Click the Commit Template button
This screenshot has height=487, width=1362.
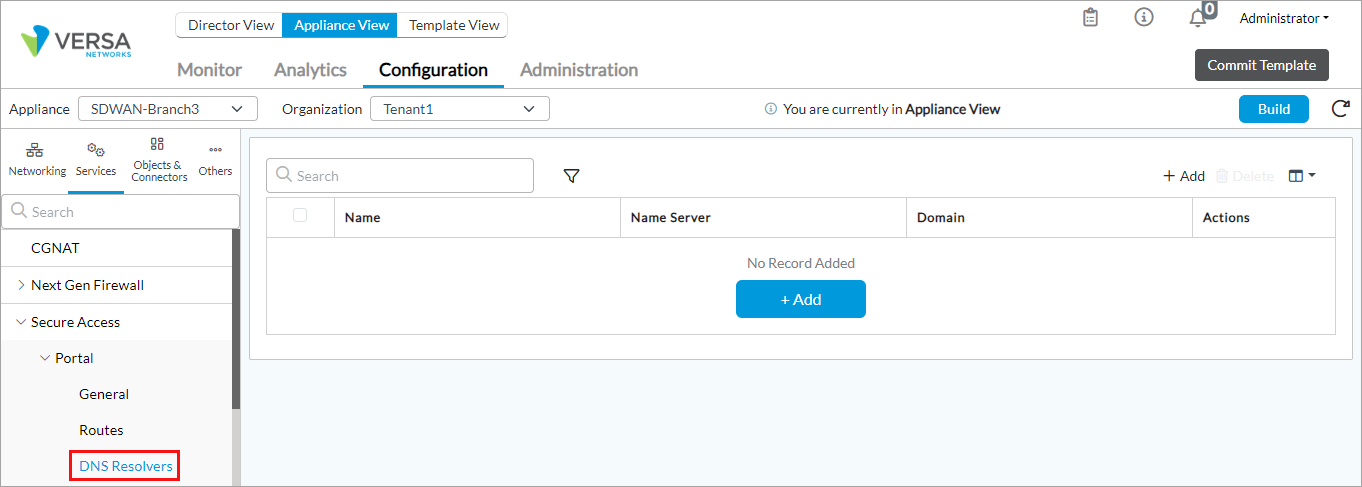pos(1261,65)
